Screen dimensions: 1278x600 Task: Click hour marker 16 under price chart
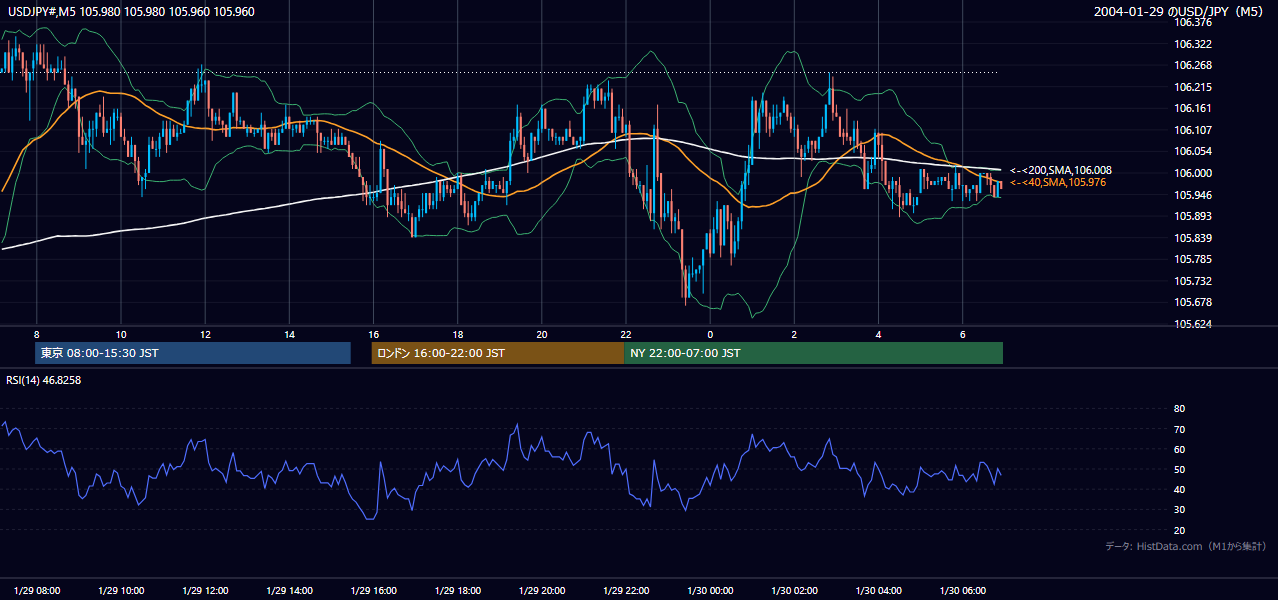[x=373, y=334]
